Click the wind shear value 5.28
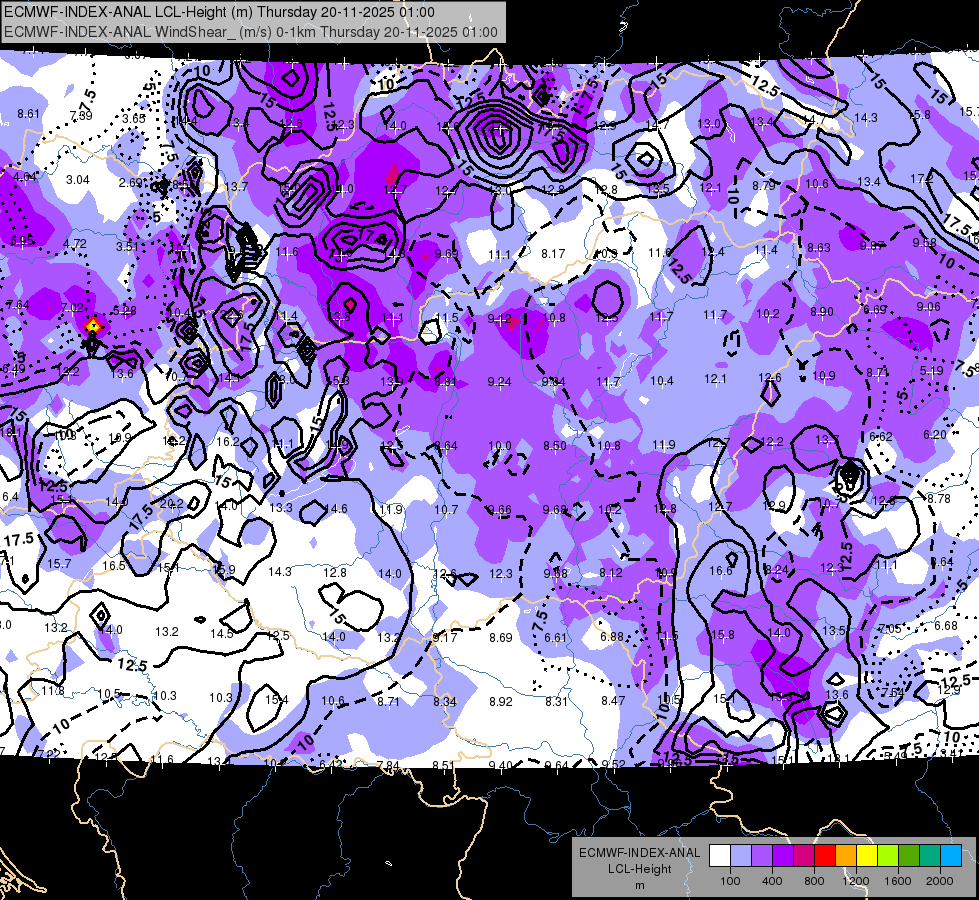The height and width of the screenshot is (900, 979). (124, 310)
